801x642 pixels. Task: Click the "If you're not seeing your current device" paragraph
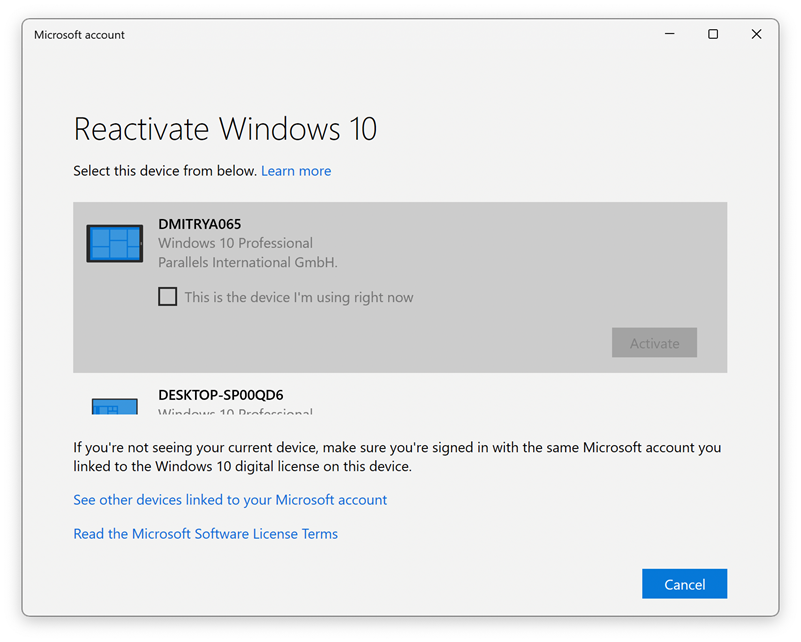[397, 457]
